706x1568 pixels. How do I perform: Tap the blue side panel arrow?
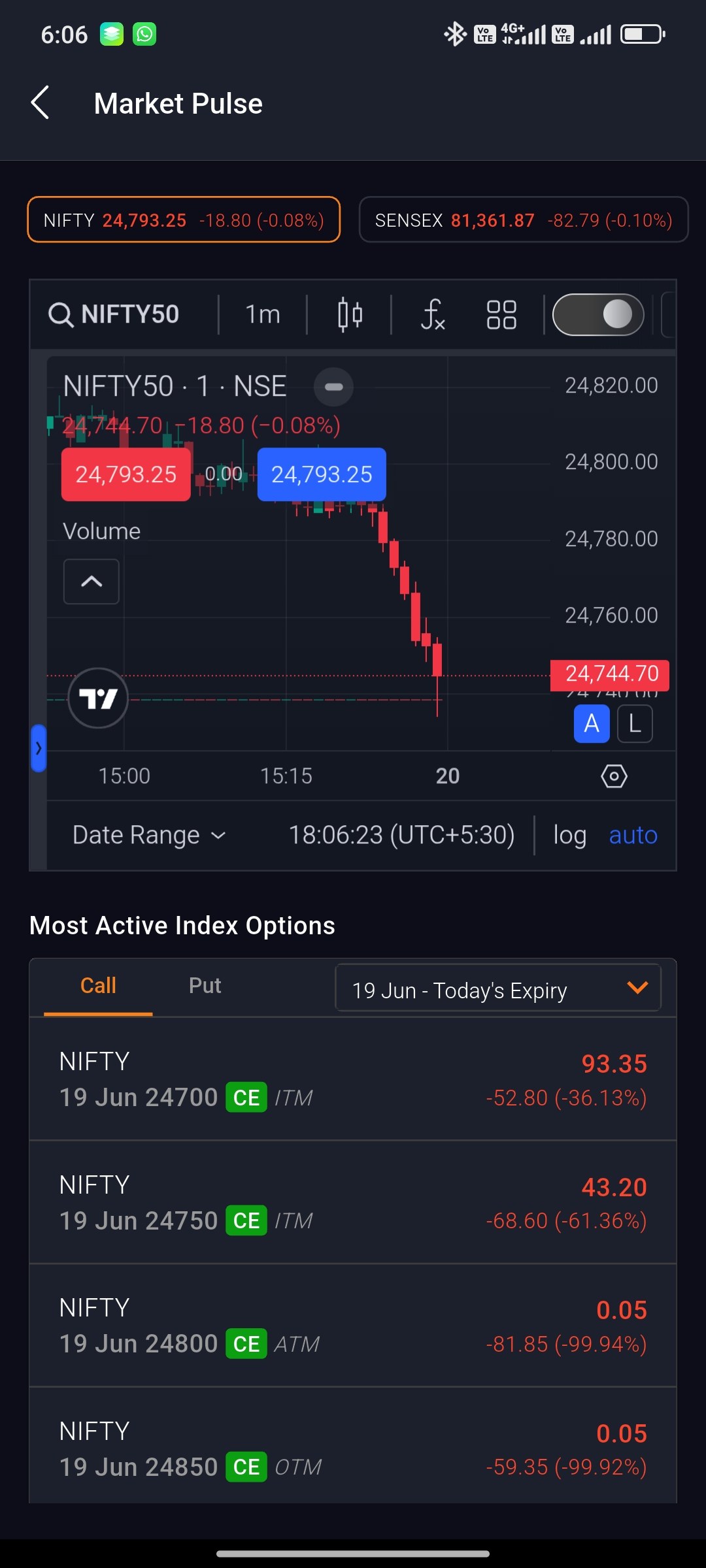tap(39, 748)
